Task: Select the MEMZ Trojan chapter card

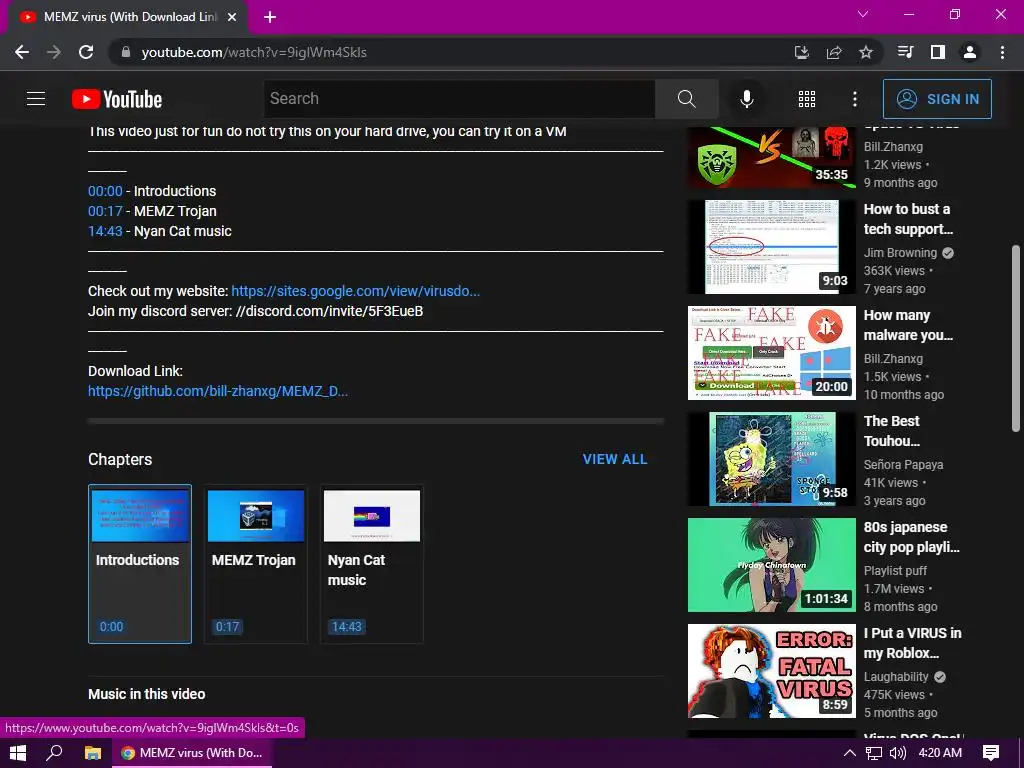Action: click(255, 564)
